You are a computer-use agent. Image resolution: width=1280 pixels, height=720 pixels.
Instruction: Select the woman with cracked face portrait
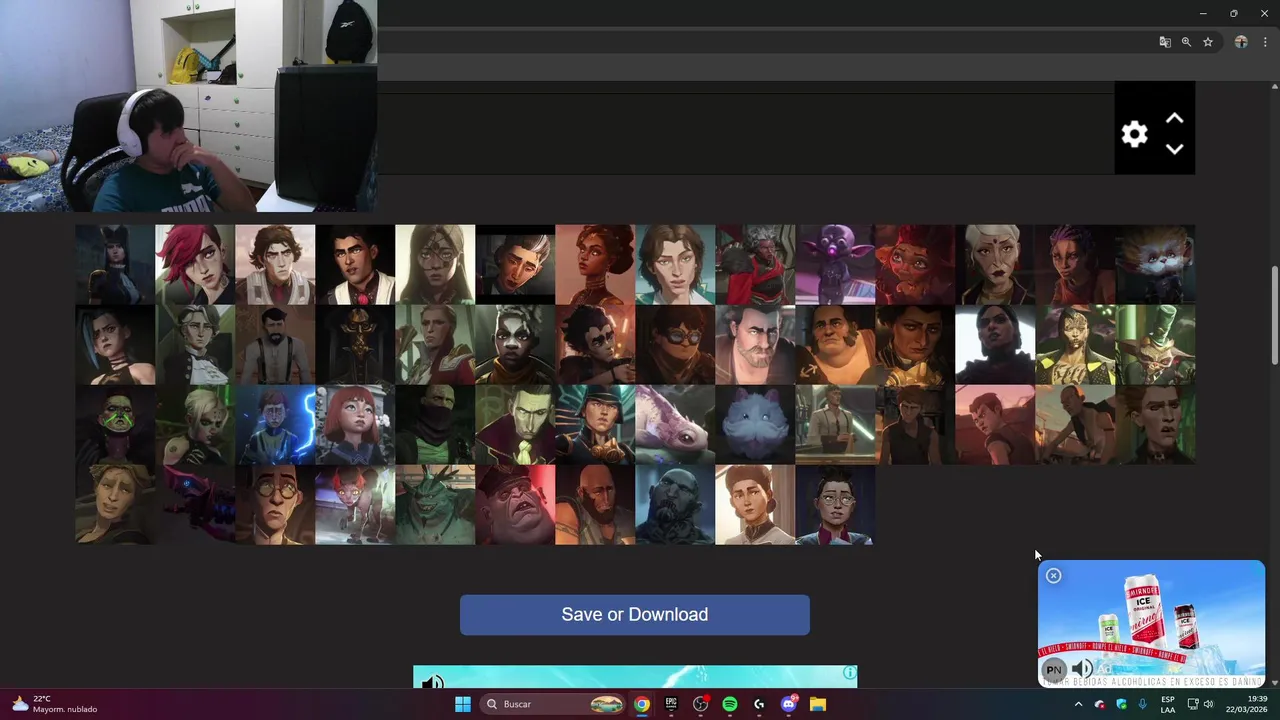click(435, 264)
